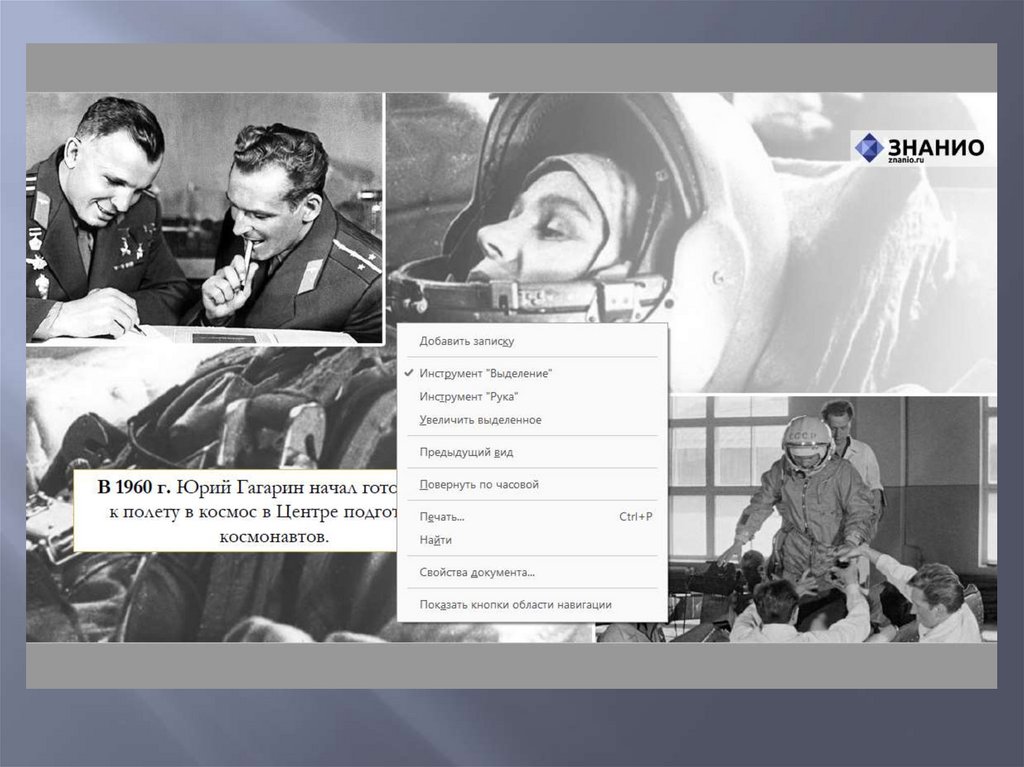This screenshot has height=767, width=1024.
Task: Click 'Показать кнопки области навигации'
Action: pos(532,605)
